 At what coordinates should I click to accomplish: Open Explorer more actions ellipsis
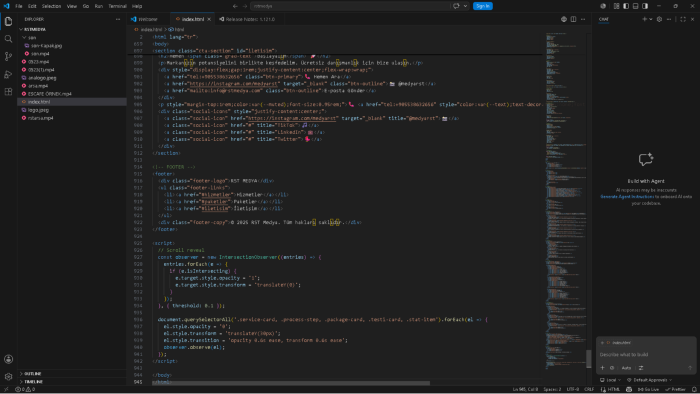coord(118,19)
